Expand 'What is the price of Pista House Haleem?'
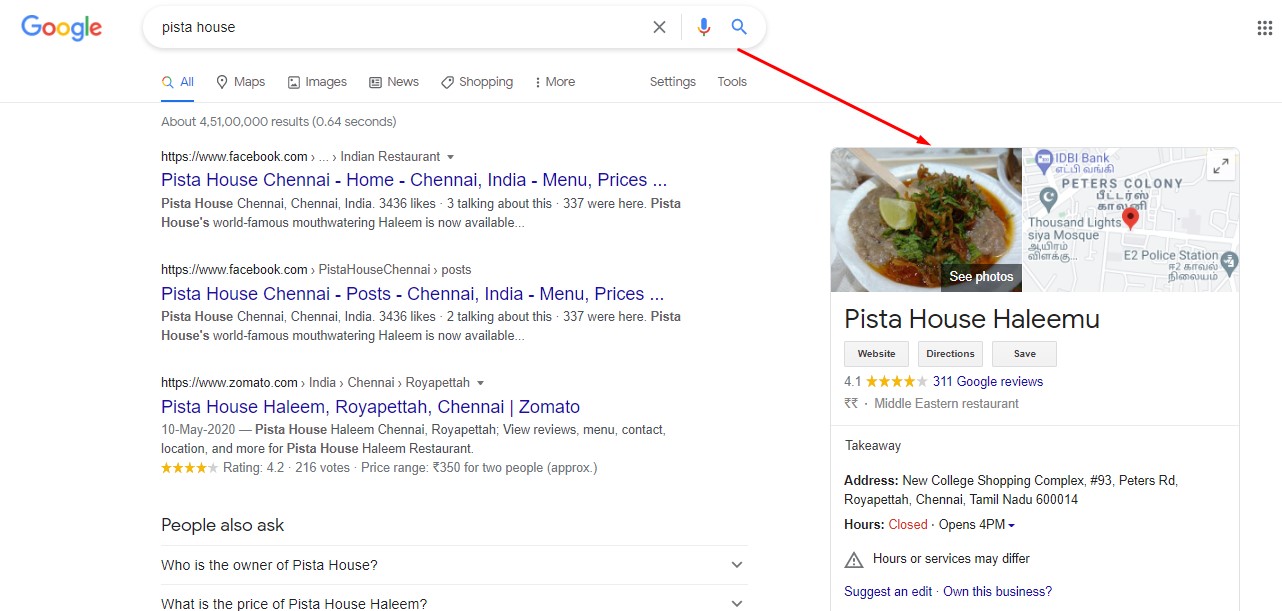 coord(454,603)
